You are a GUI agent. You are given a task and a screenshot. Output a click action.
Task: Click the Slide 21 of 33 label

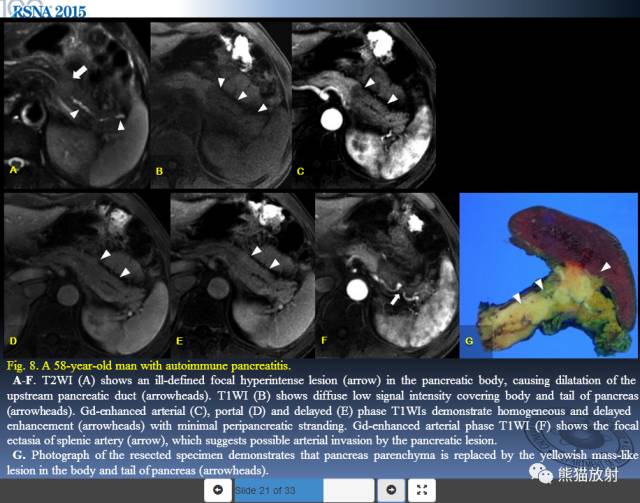click(265, 490)
